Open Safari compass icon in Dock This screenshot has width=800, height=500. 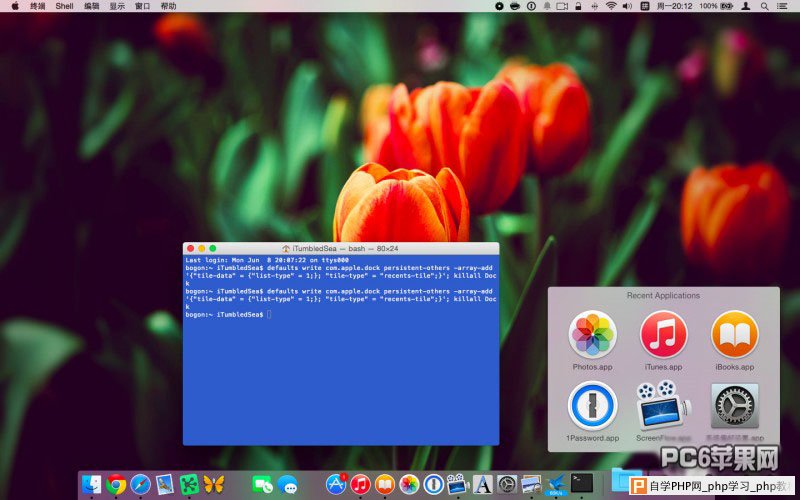141,484
